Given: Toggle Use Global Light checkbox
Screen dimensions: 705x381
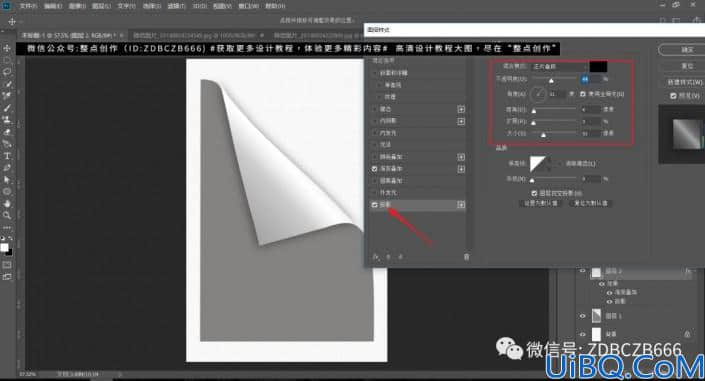Looking at the screenshot, I should (583, 94).
